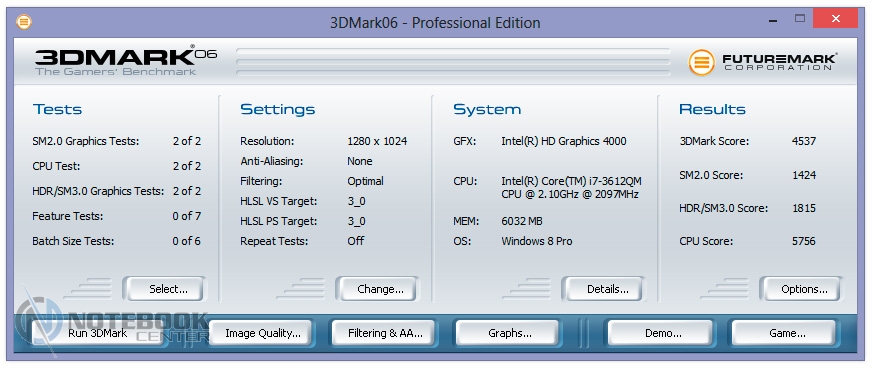The image size is (874, 368).
Task: Click the HLSL VS Target label
Action: [279, 201]
